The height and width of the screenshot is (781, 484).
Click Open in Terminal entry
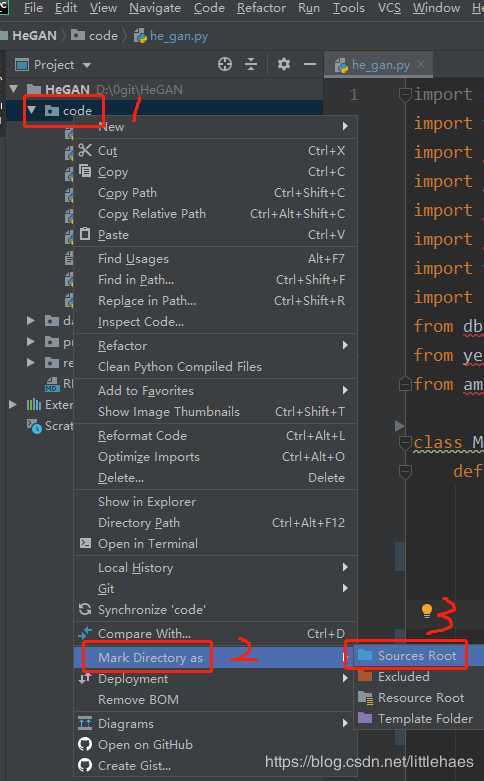148,543
